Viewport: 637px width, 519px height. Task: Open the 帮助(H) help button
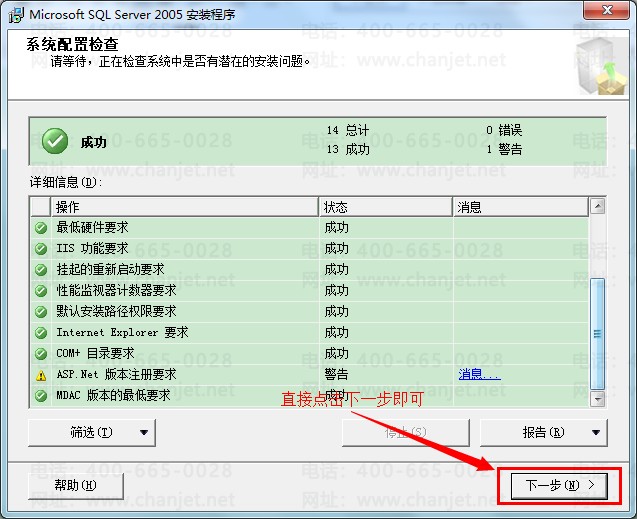click(76, 485)
